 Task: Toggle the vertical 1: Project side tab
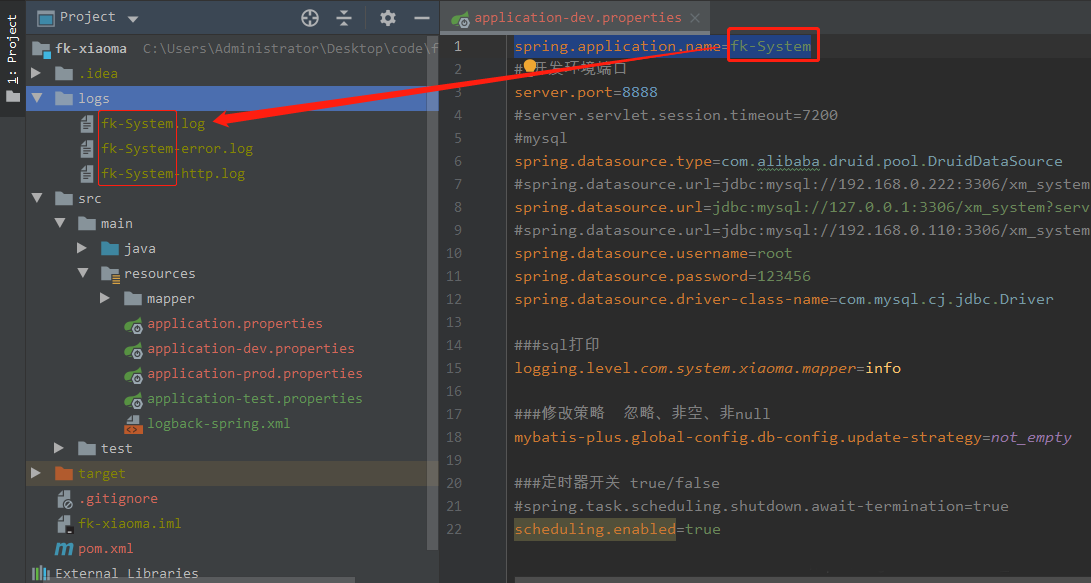(x=12, y=52)
